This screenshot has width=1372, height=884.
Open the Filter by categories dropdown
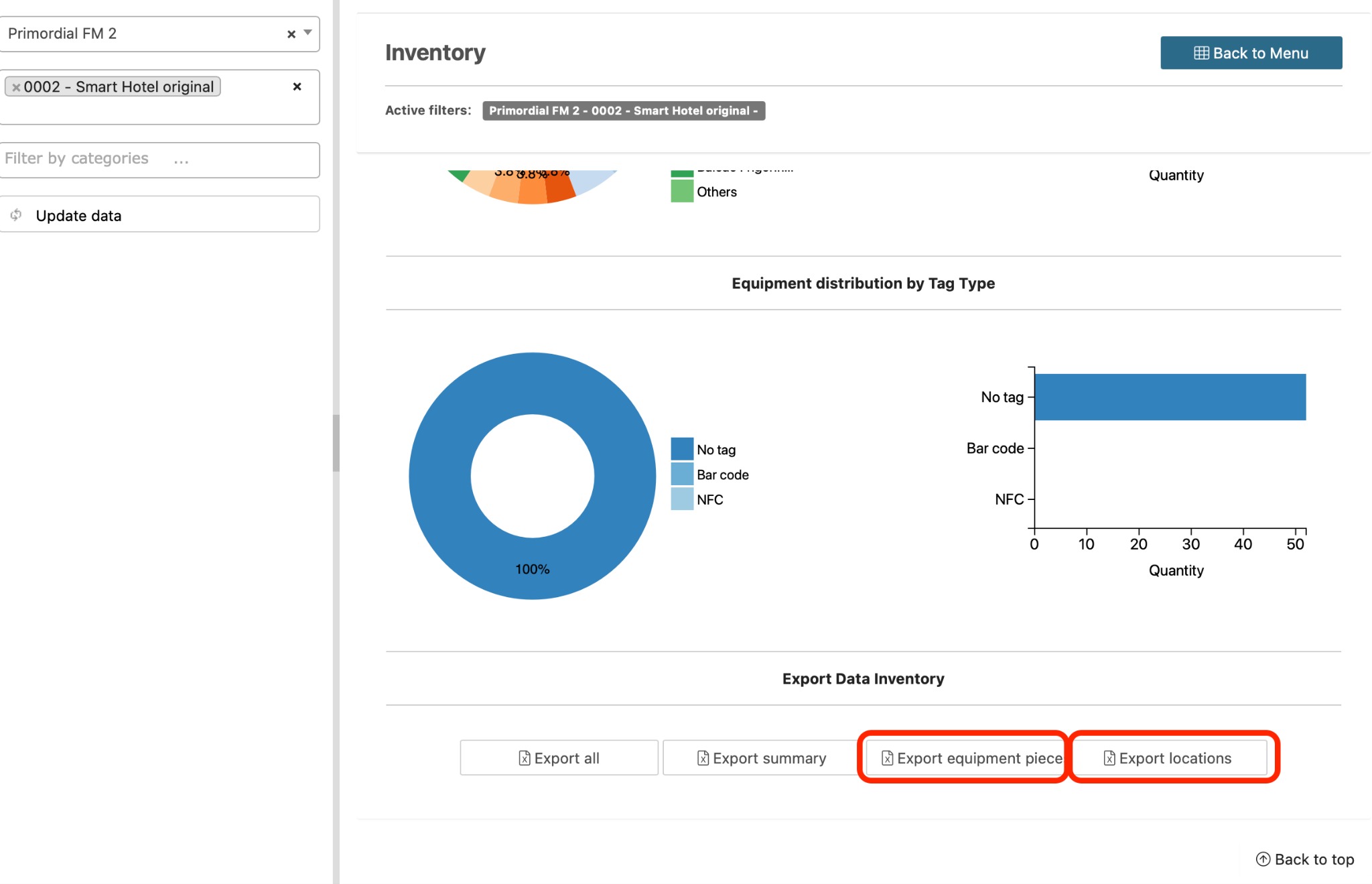coord(159,160)
